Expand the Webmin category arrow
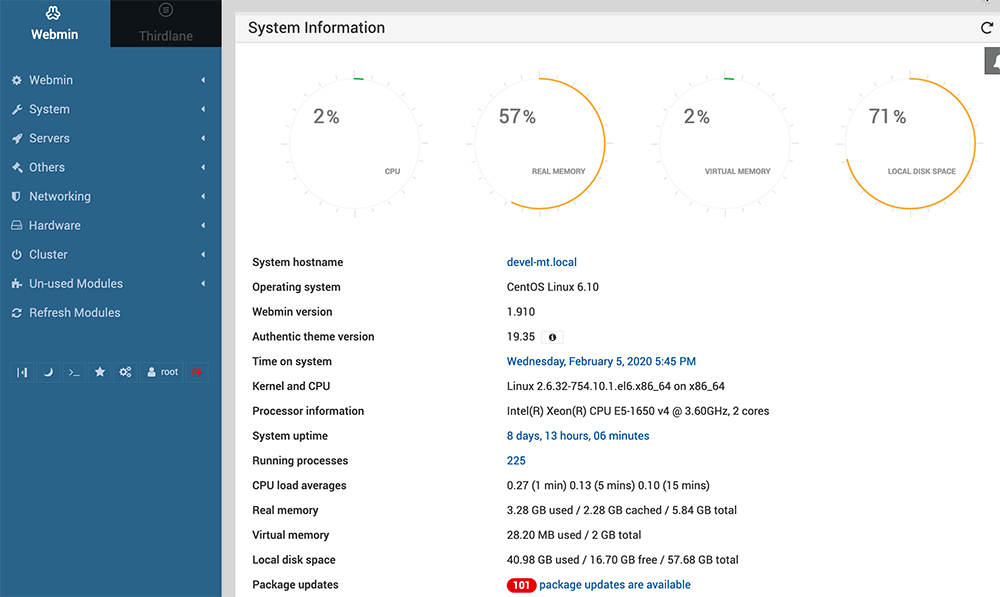1000x597 pixels. click(x=203, y=80)
